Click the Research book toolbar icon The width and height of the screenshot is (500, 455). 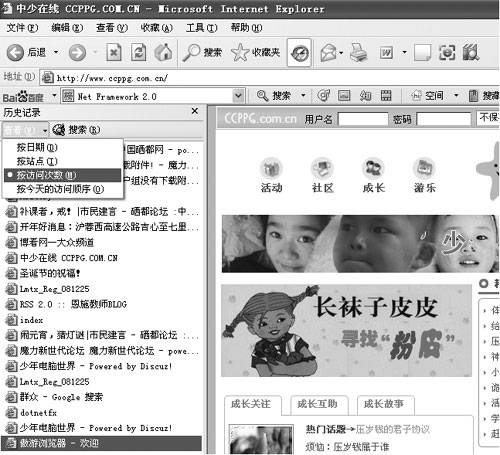tap(471, 53)
